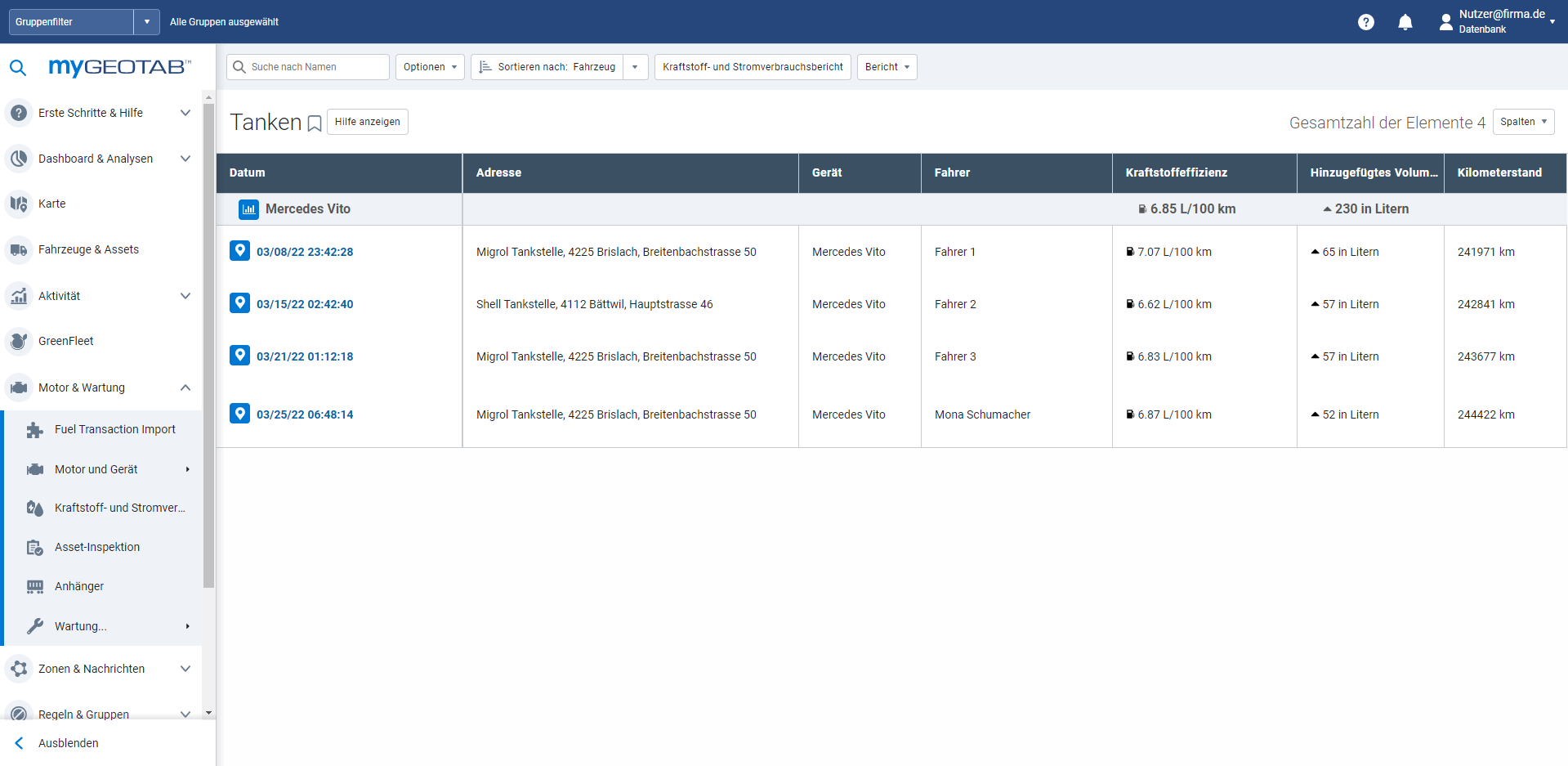Open the Gruppenfilter dropdown arrow

pyautogui.click(x=146, y=22)
